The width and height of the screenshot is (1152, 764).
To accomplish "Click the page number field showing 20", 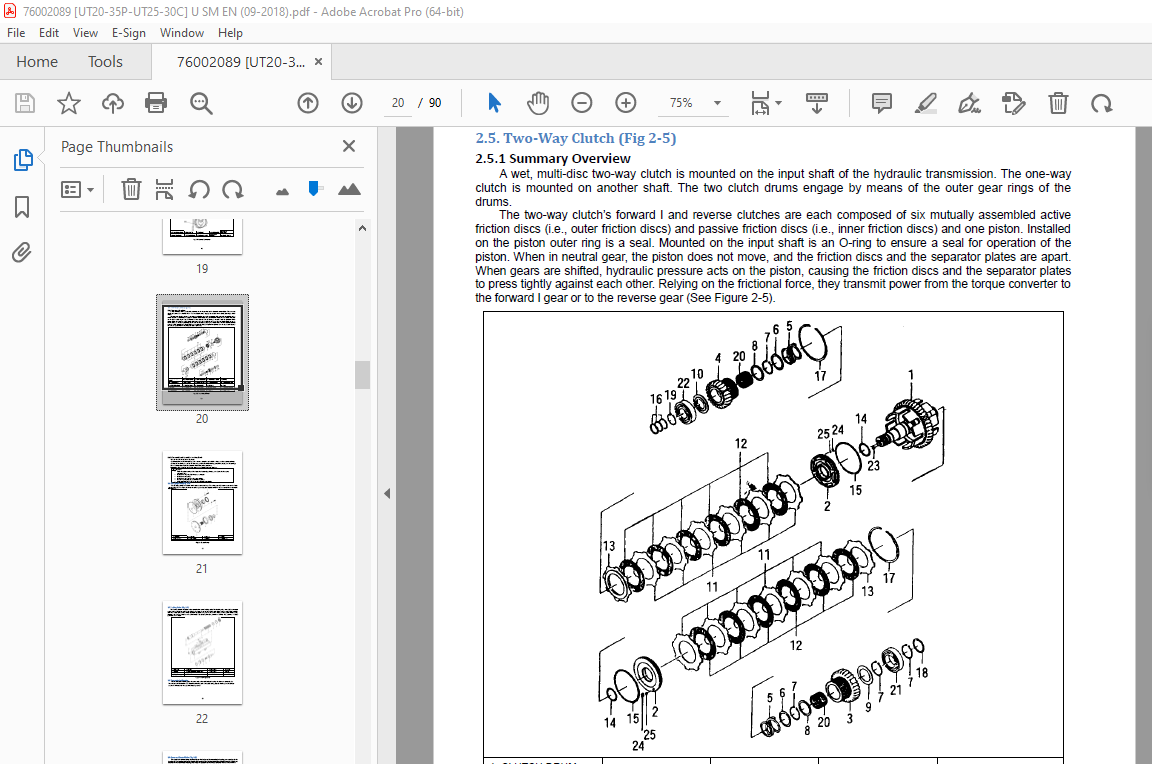I will (398, 103).
